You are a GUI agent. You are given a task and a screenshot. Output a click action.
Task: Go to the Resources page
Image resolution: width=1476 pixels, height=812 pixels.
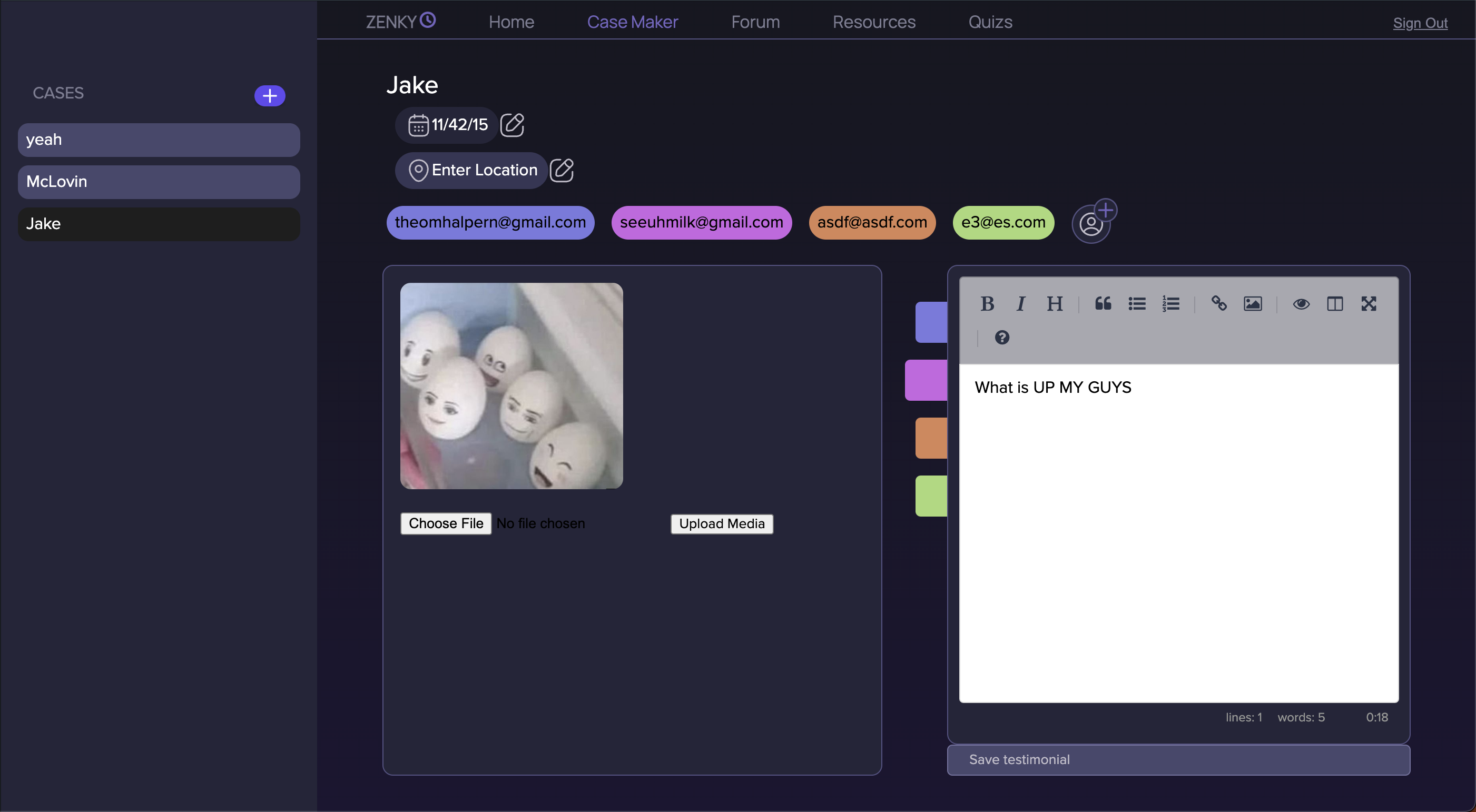[x=874, y=22]
